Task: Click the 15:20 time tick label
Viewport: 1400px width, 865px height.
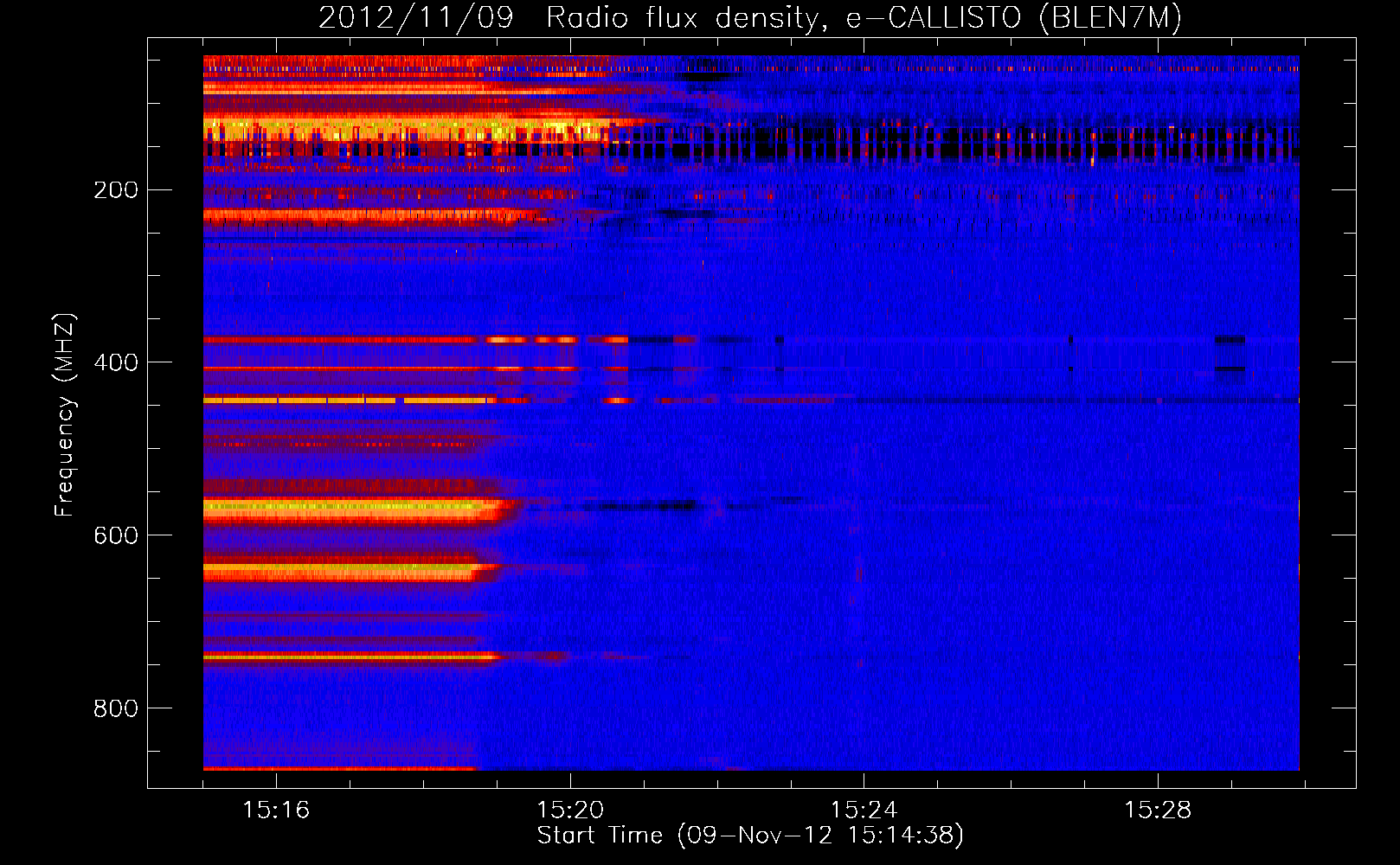Action: pos(570,811)
